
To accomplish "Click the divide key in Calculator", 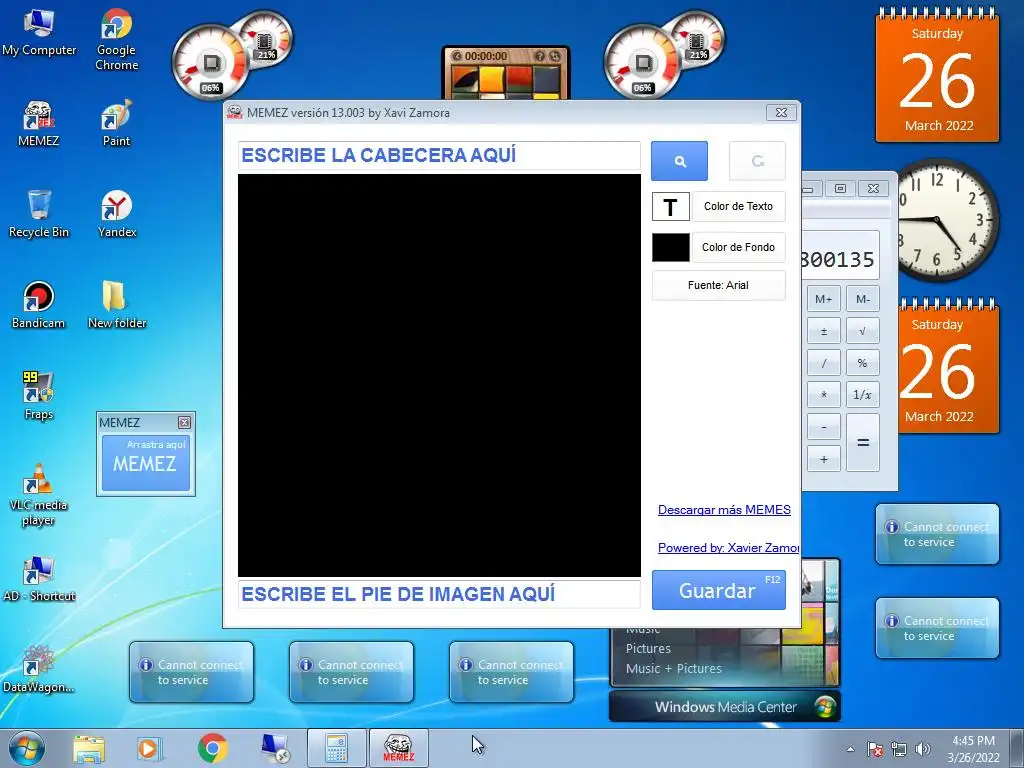I will pos(824,363).
